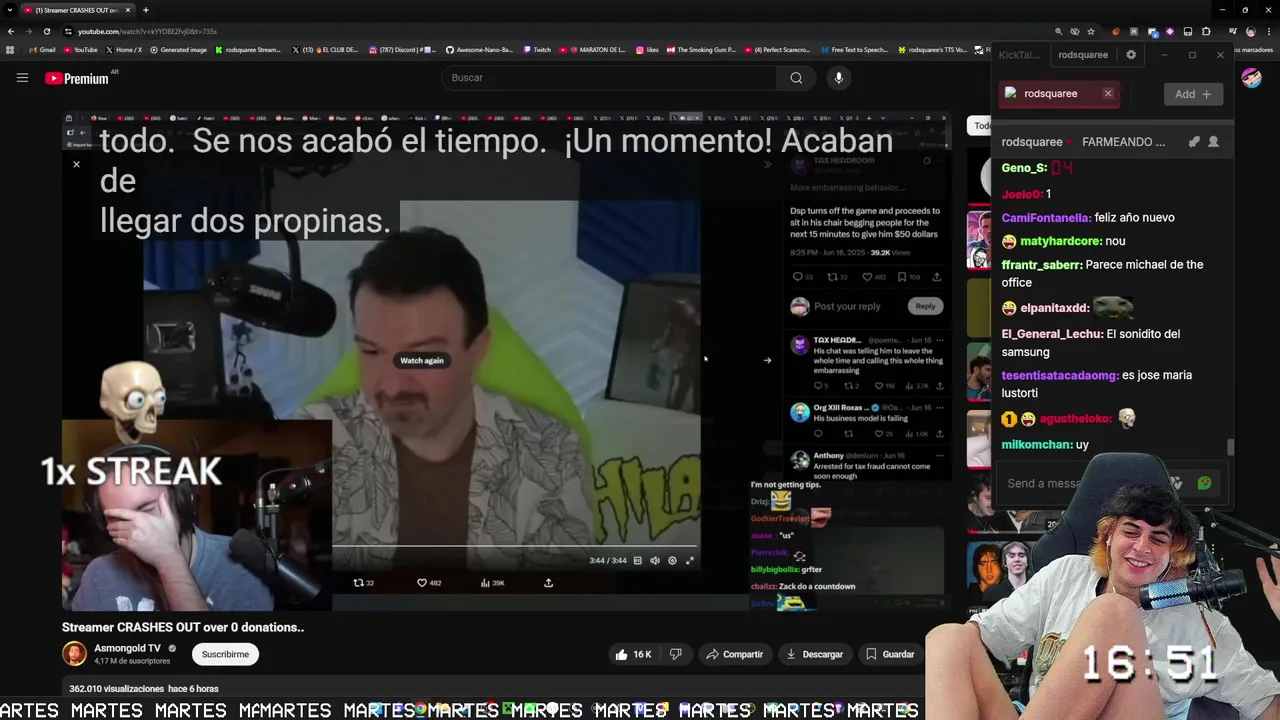The height and width of the screenshot is (720, 1280).
Task: Open the Asmongold TV channel avatar
Action: 74,654
